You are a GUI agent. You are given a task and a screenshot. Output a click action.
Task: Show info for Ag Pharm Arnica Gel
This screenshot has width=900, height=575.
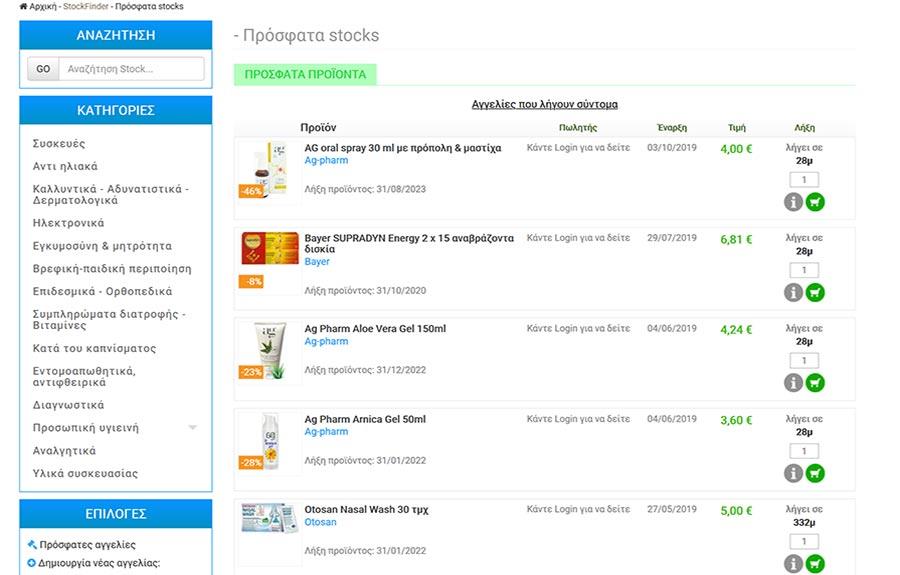(793, 473)
